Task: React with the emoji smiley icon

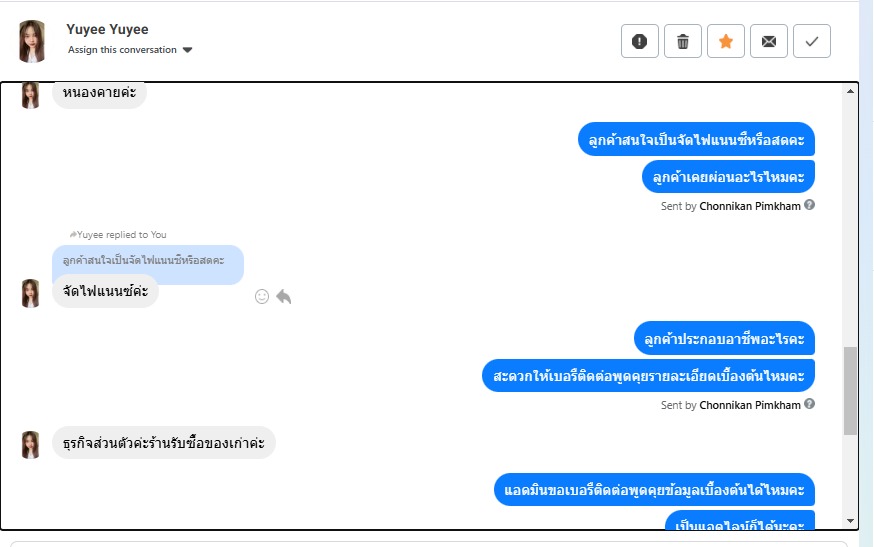Action: pos(262,296)
